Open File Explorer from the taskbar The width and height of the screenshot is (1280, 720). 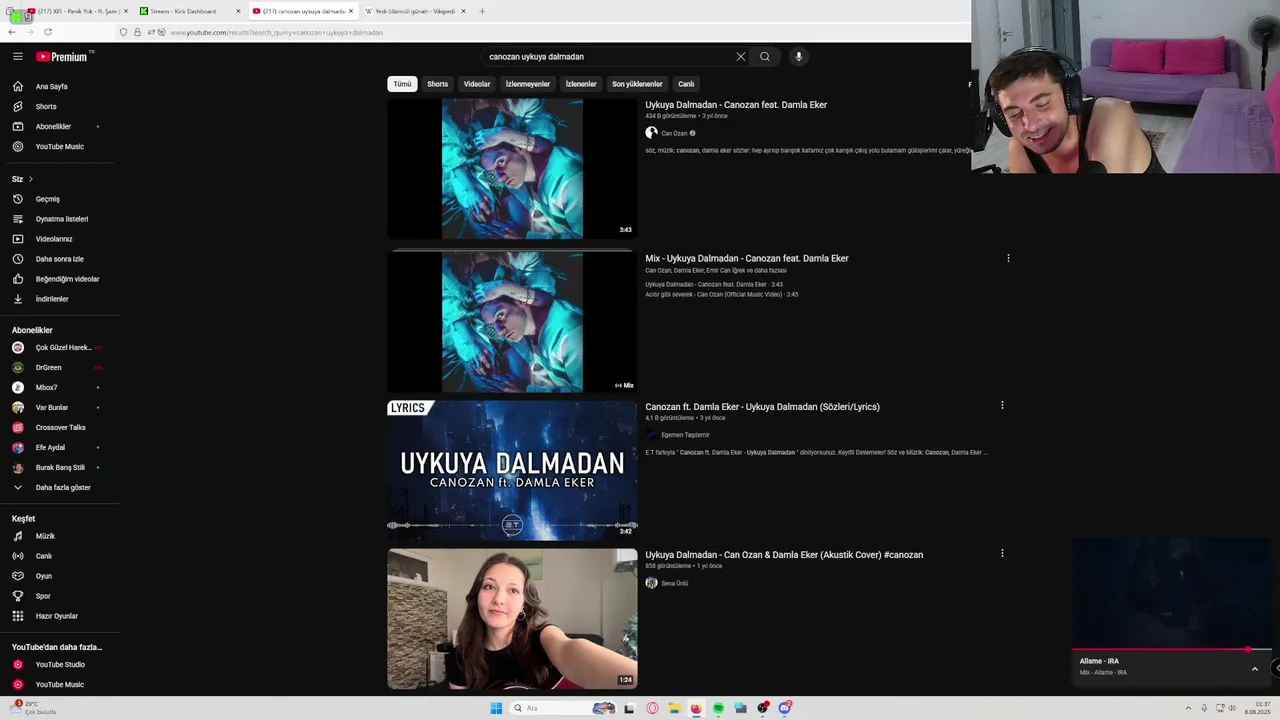[x=674, y=708]
